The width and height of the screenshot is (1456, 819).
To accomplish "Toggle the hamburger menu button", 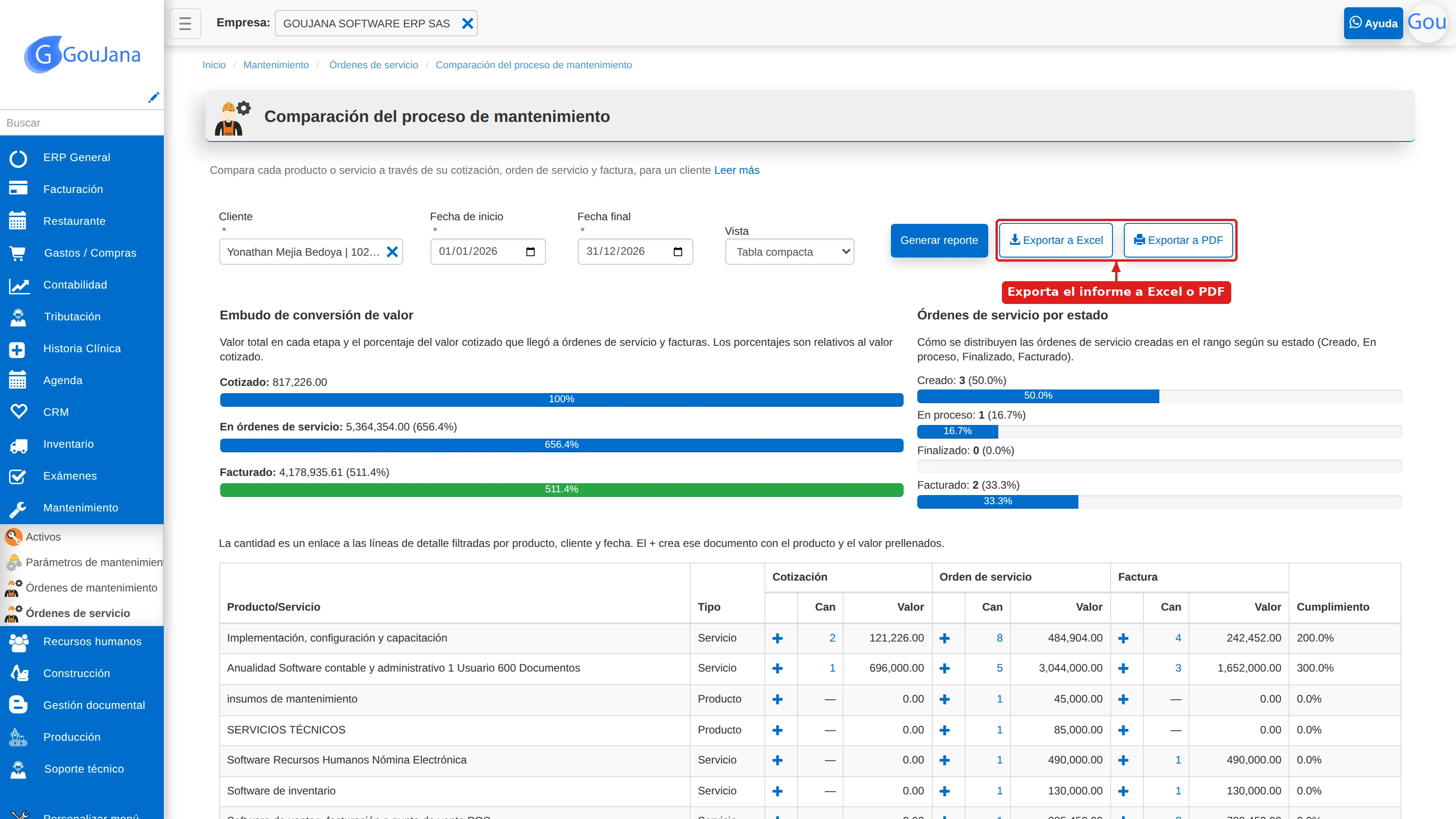I will [x=185, y=23].
